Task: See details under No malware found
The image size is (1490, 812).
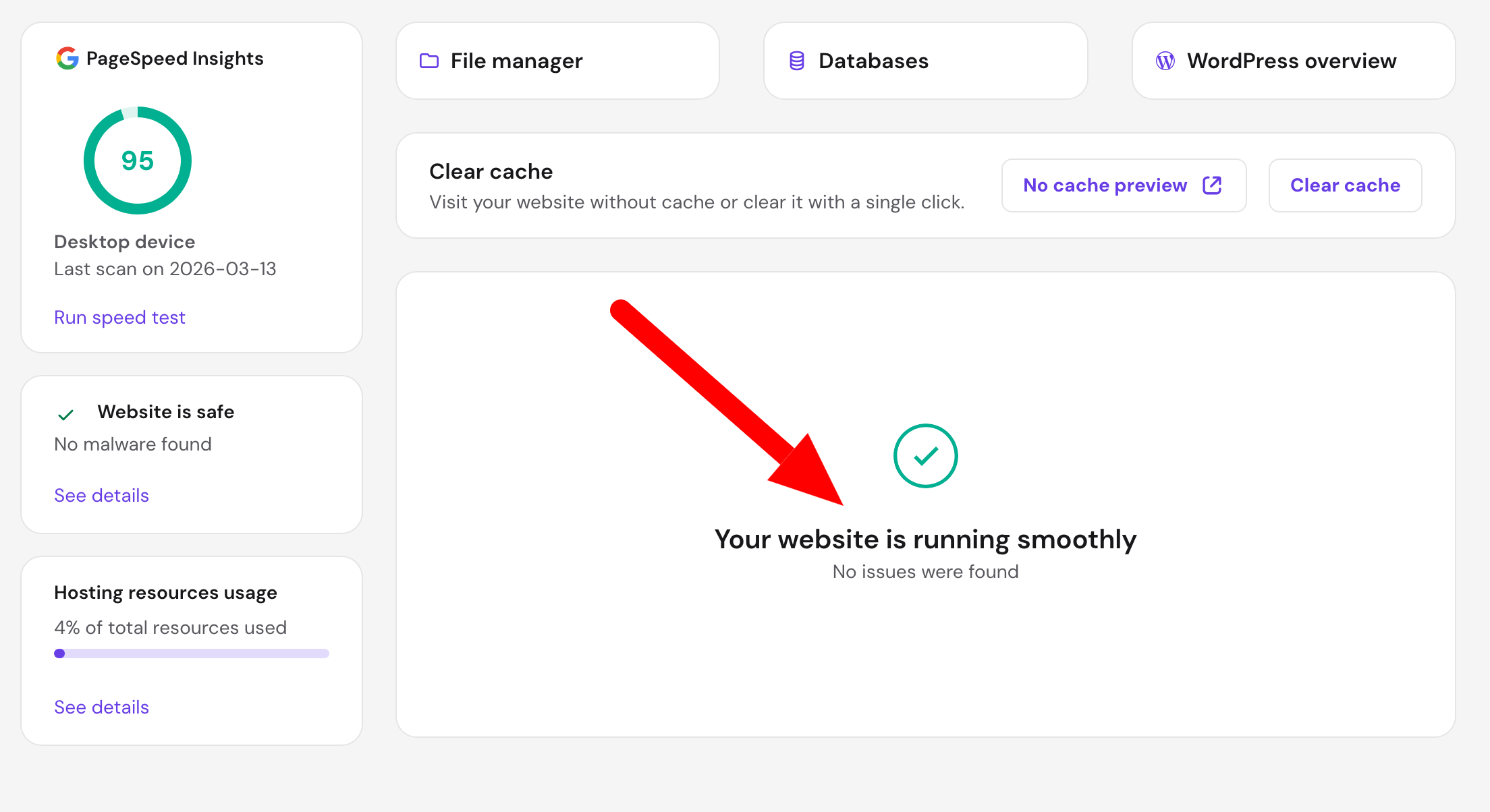Action: [101, 496]
